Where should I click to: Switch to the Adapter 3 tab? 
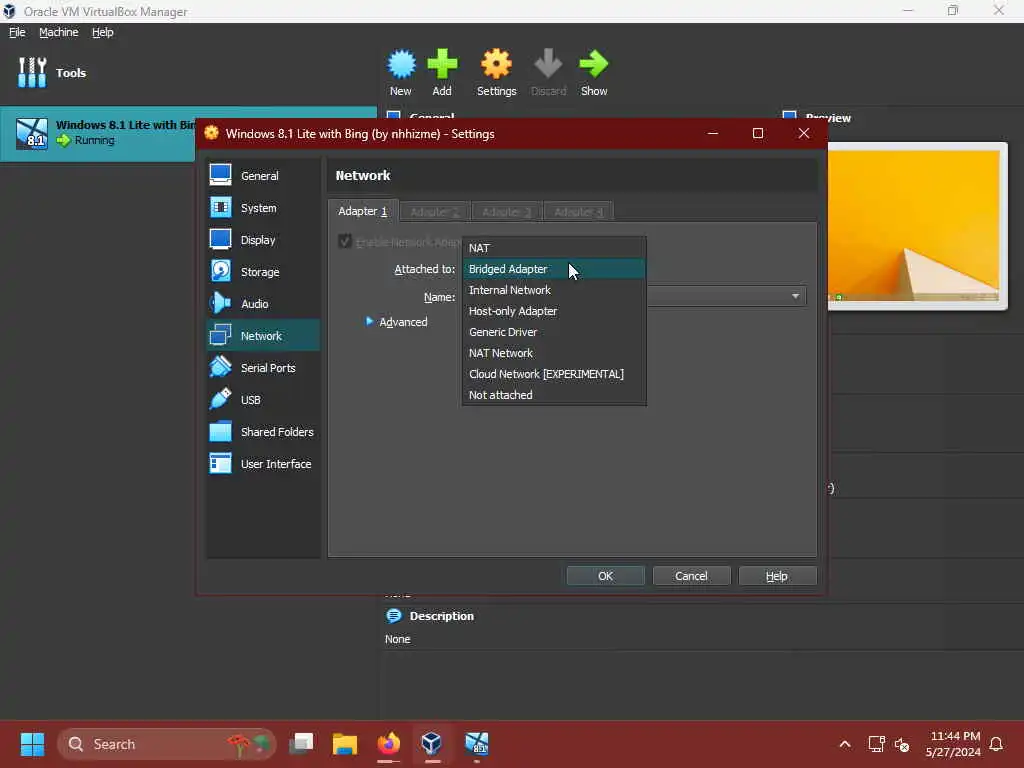tap(506, 212)
